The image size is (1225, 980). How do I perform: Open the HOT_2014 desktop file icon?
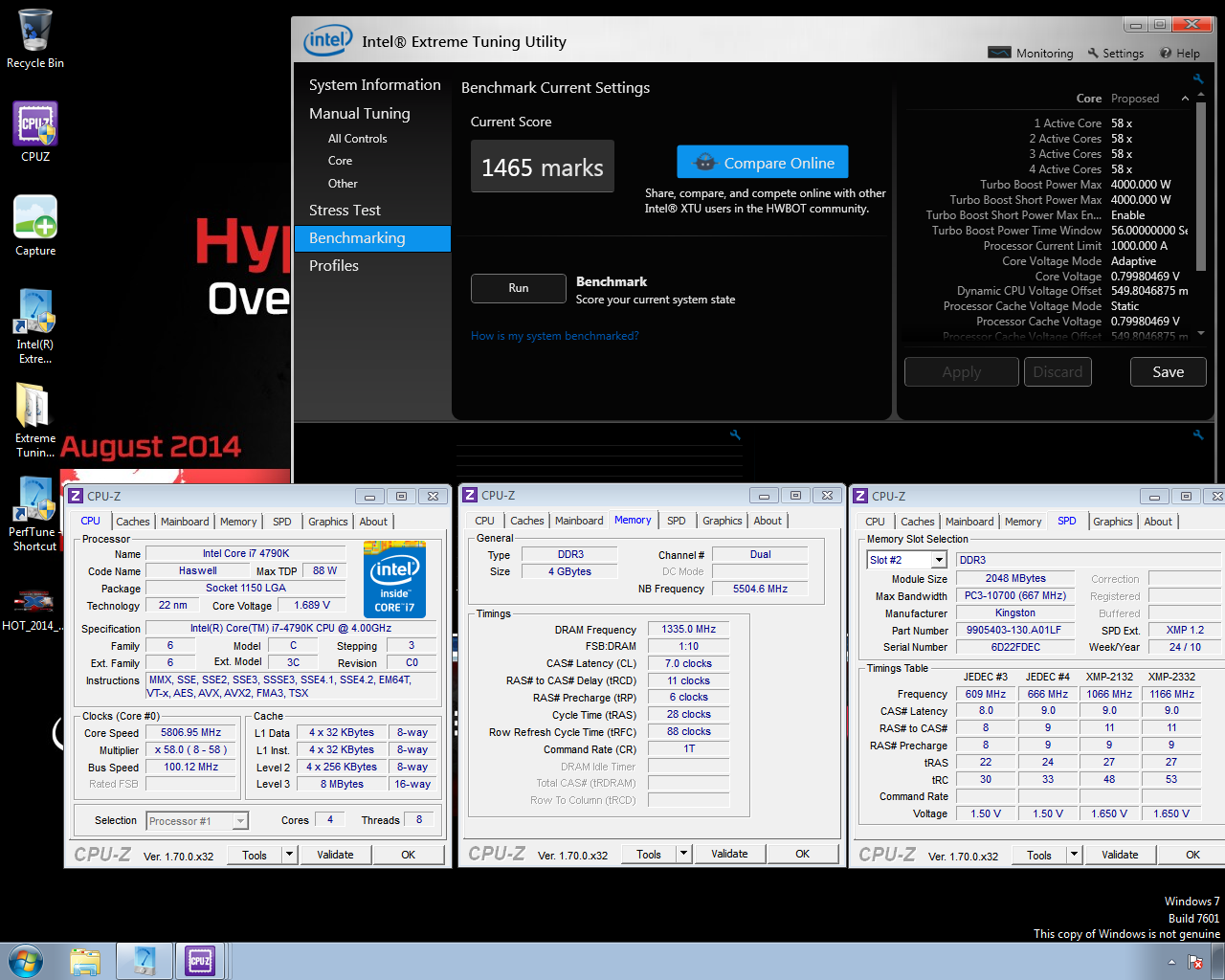[x=33, y=610]
